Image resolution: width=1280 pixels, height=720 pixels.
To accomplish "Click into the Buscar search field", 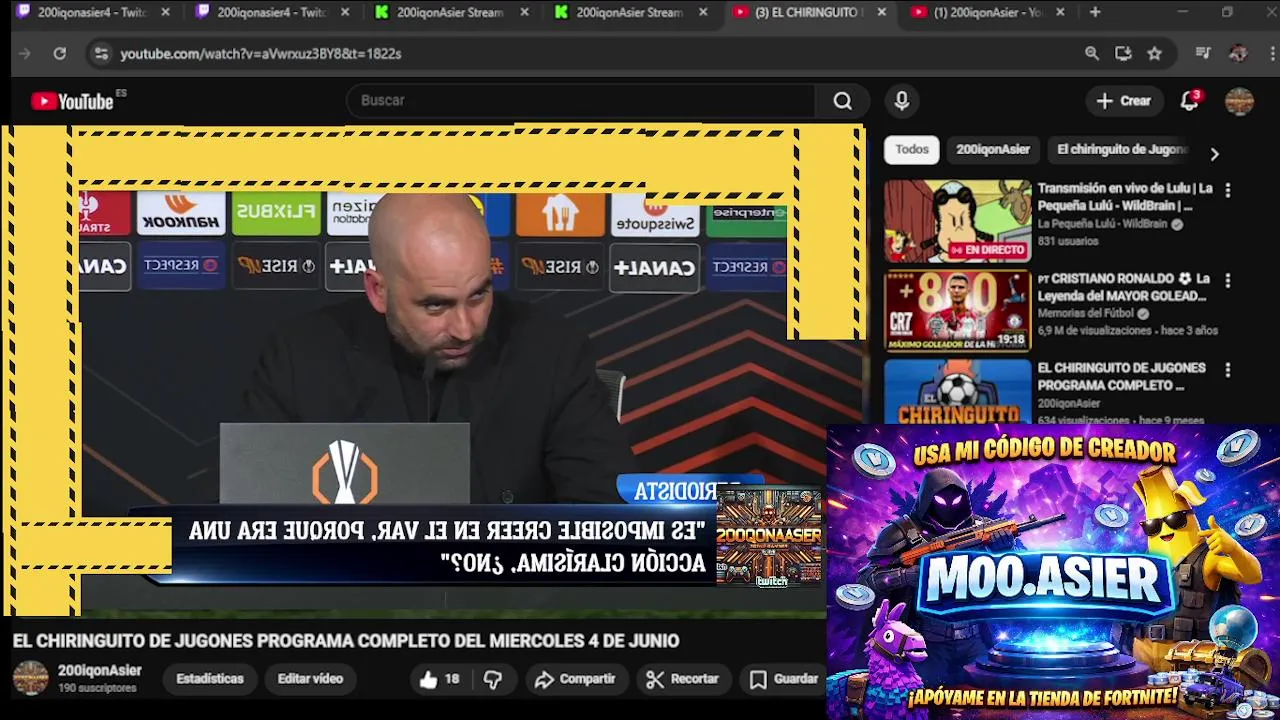I will [x=582, y=101].
